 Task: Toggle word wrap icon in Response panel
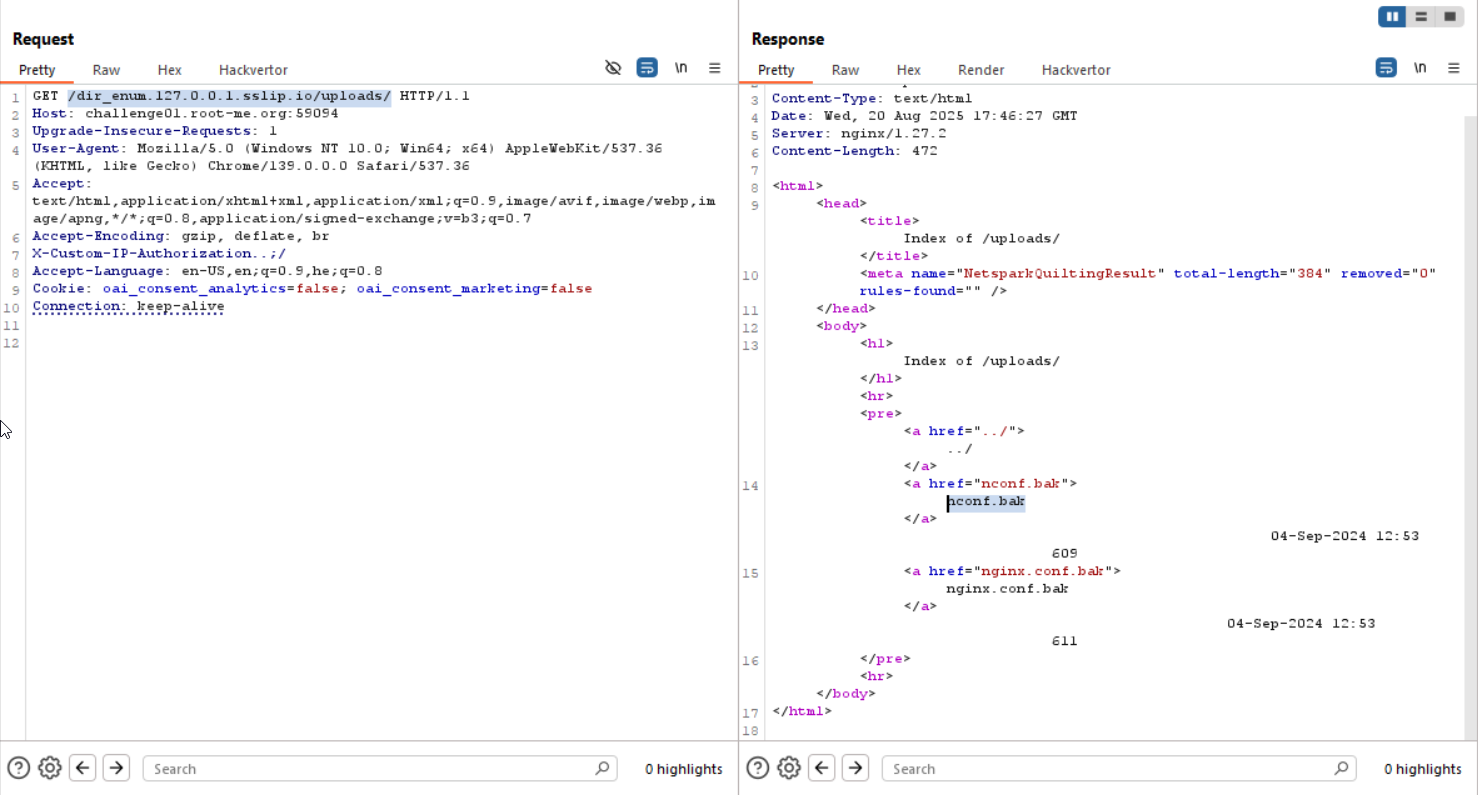coord(1386,68)
